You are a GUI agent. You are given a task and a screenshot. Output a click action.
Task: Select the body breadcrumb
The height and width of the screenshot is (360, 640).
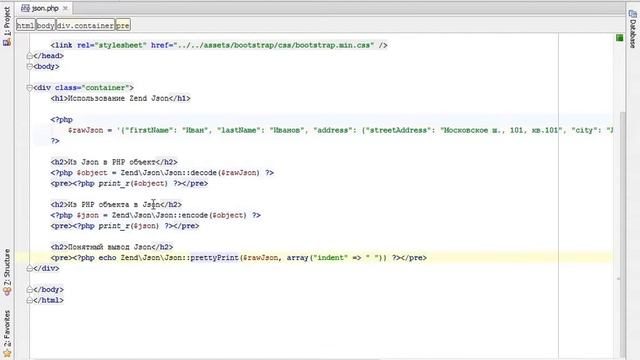(45, 25)
